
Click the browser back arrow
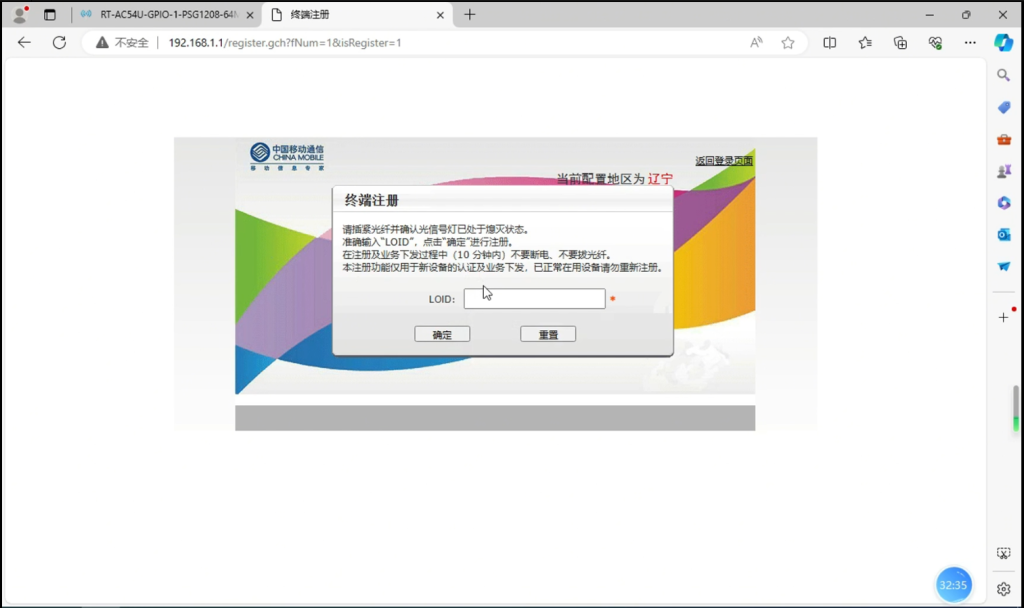(x=24, y=43)
